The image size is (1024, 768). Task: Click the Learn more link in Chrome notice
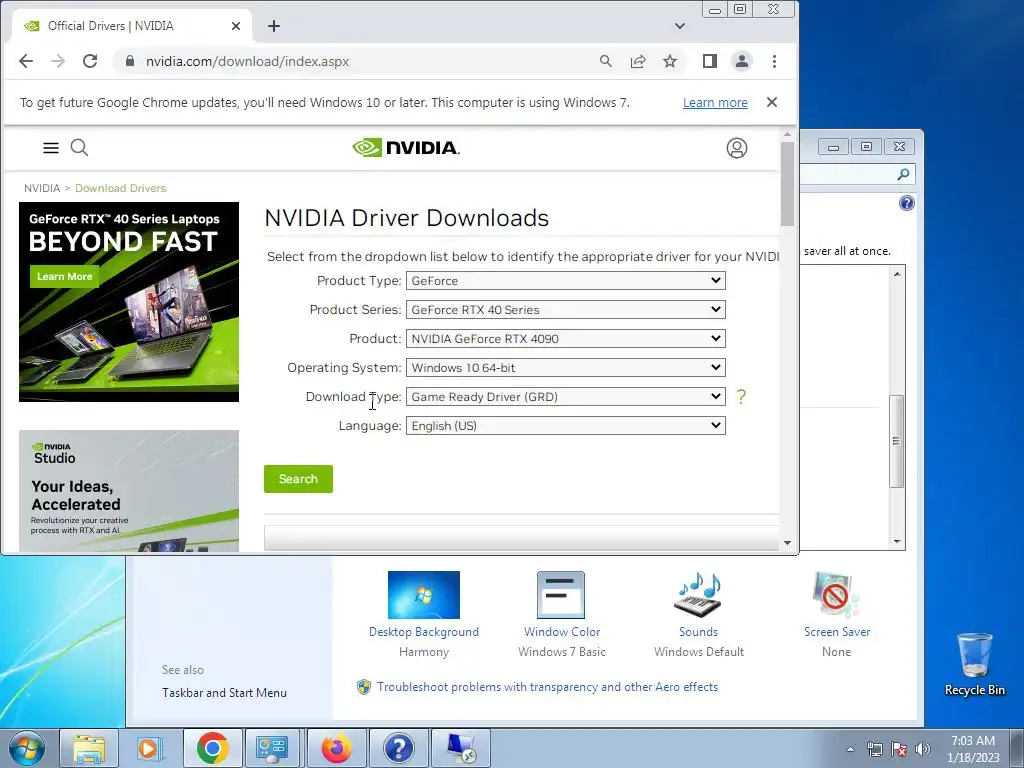715,103
